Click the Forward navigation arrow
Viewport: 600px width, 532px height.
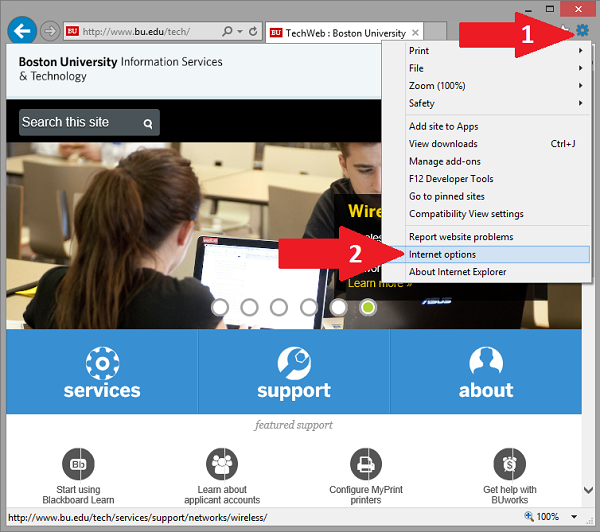click(50, 31)
